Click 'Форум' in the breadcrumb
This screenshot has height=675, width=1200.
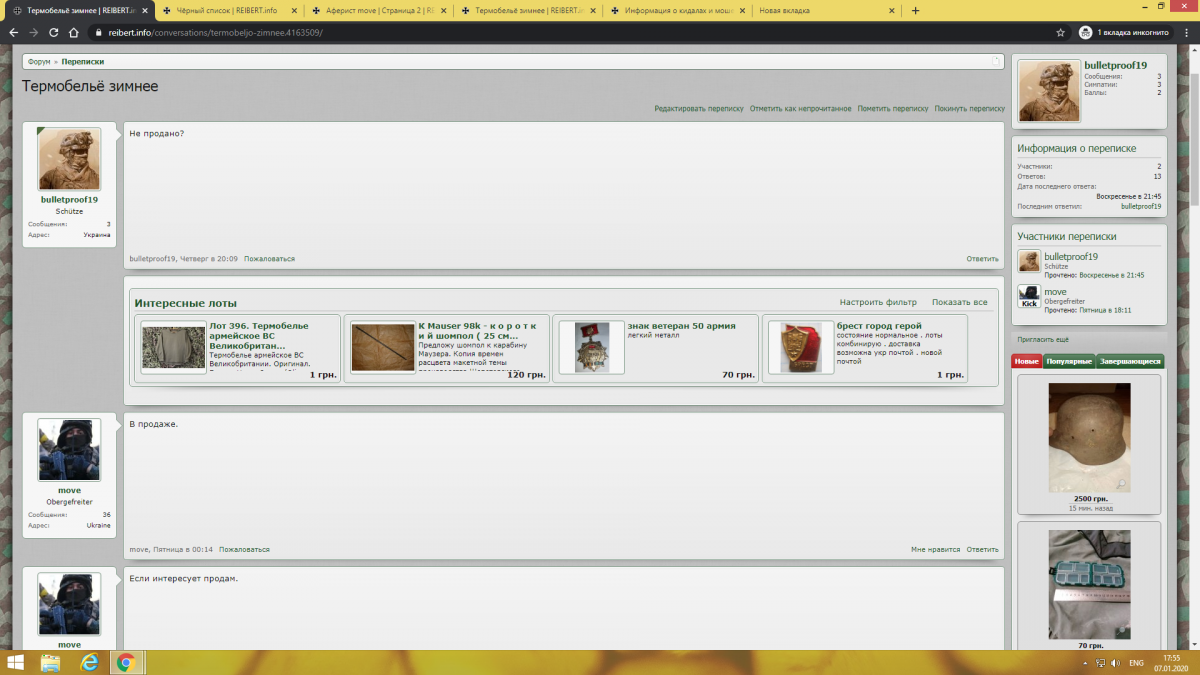pos(39,61)
